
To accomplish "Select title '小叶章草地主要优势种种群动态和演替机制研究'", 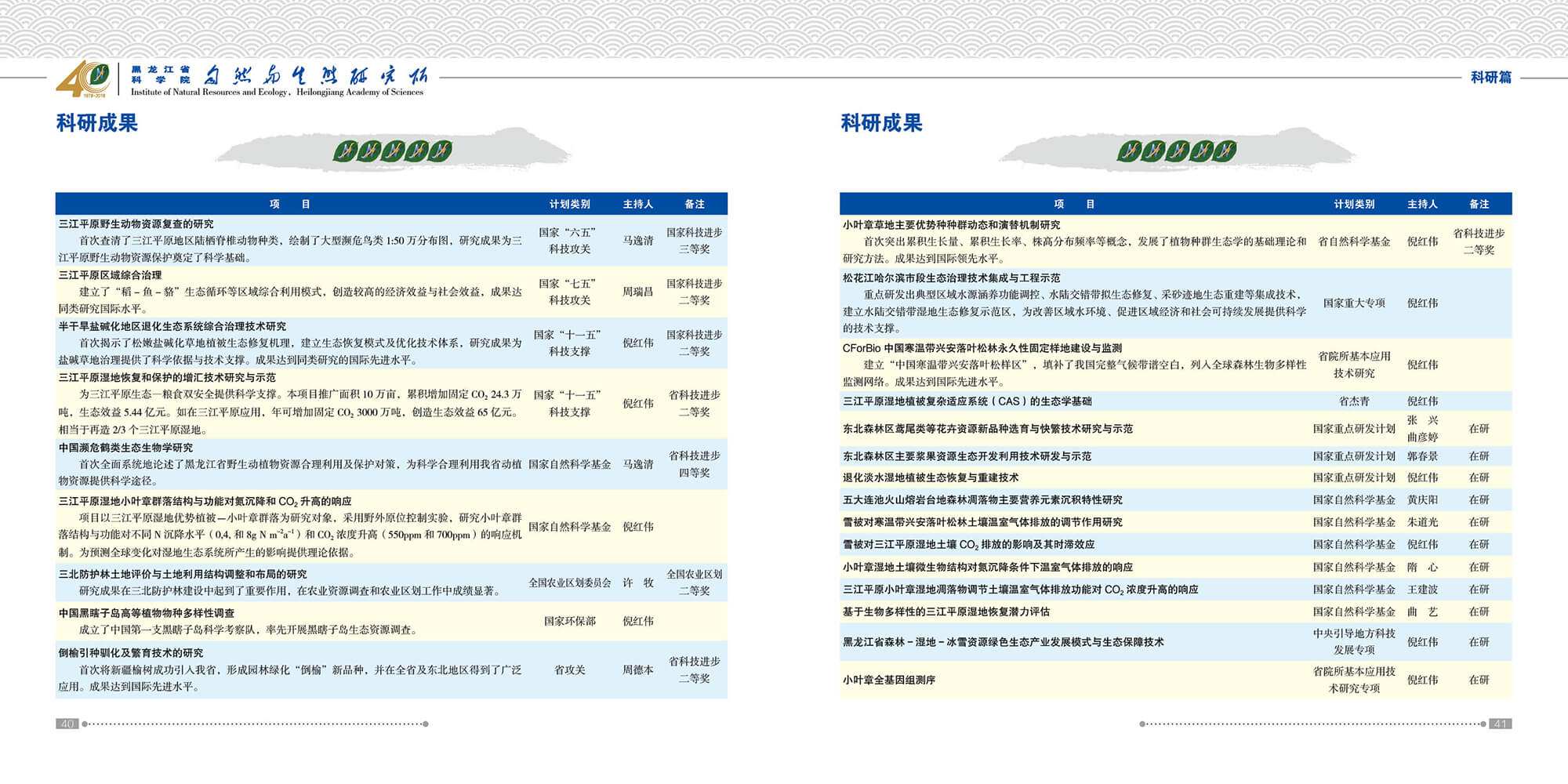I will pos(952,224).
